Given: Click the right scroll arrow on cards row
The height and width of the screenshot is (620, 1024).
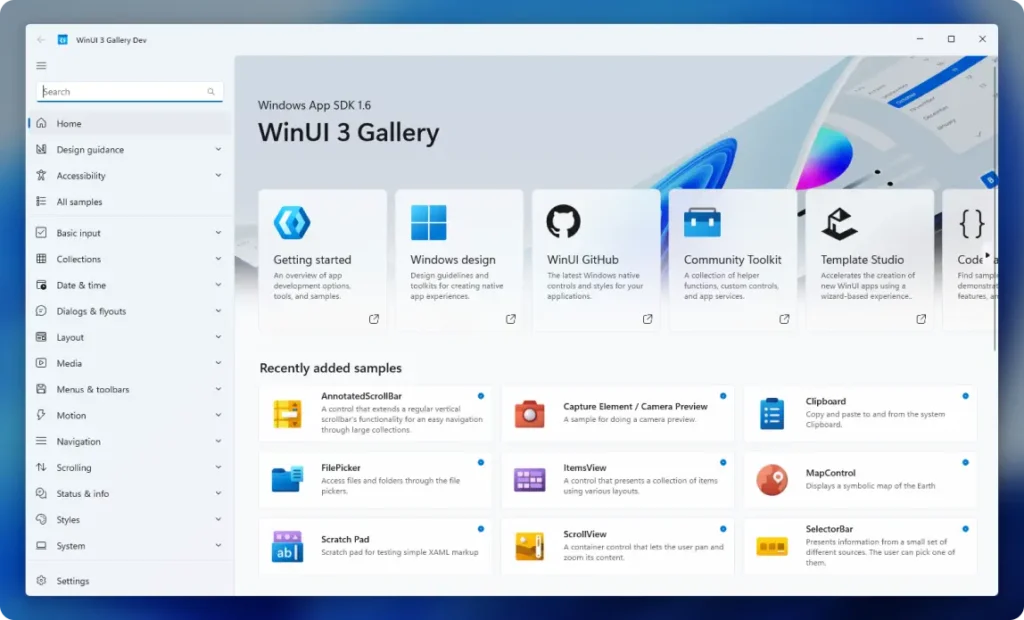Looking at the screenshot, I should [987, 255].
